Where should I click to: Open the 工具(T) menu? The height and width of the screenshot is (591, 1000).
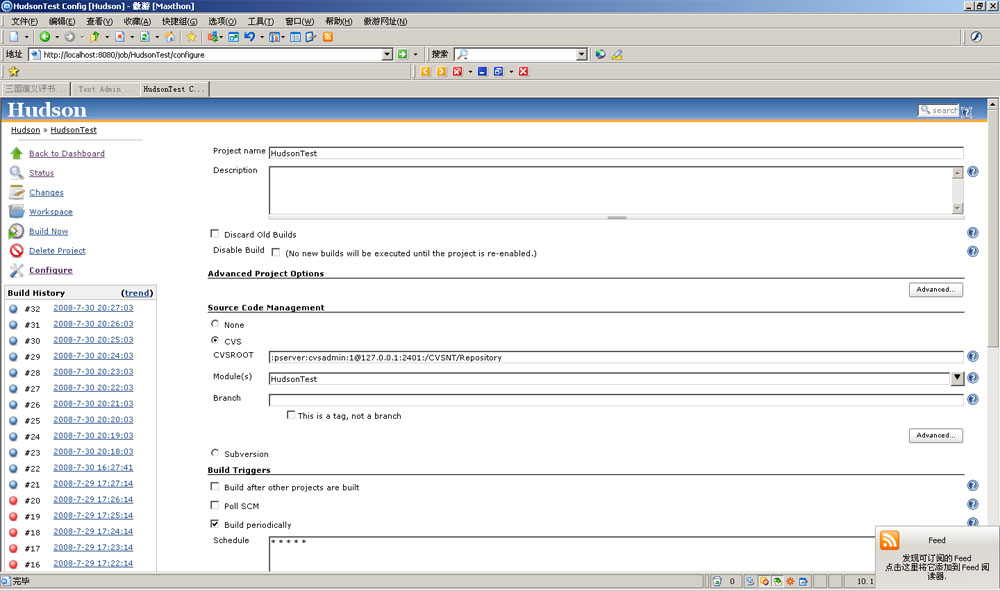260,21
